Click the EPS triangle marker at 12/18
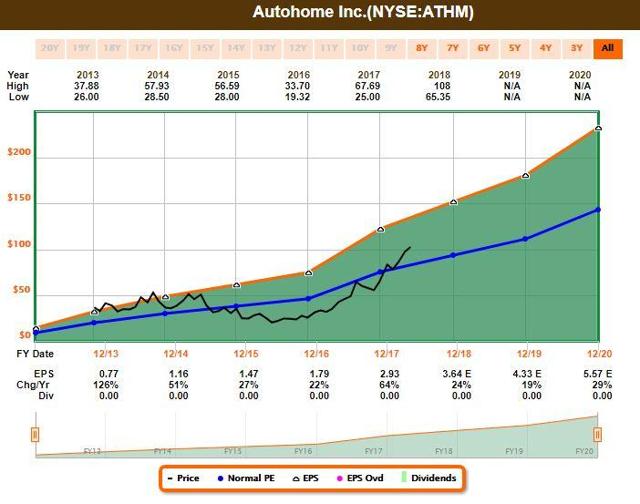640x504 pixels. 453,202
